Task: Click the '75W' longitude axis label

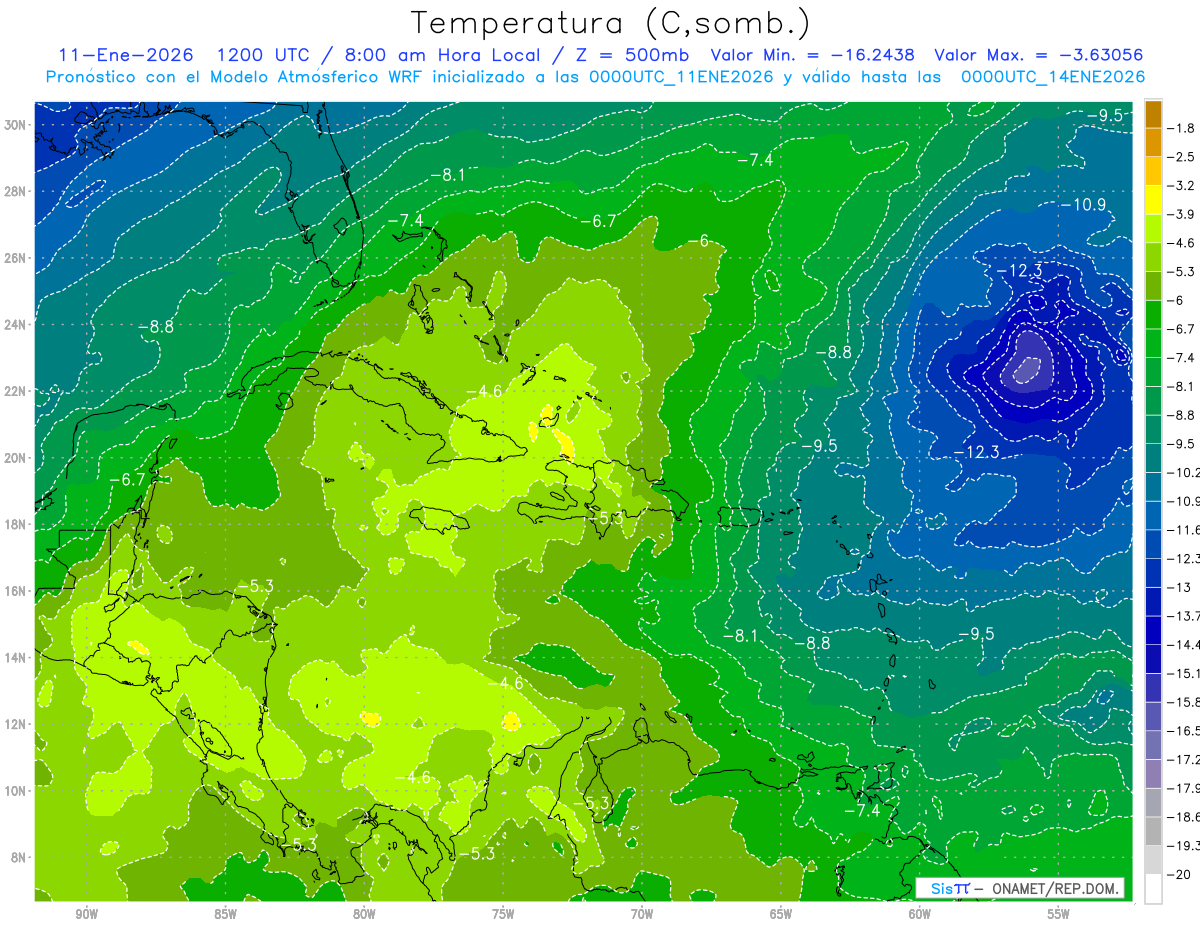Action: (503, 914)
